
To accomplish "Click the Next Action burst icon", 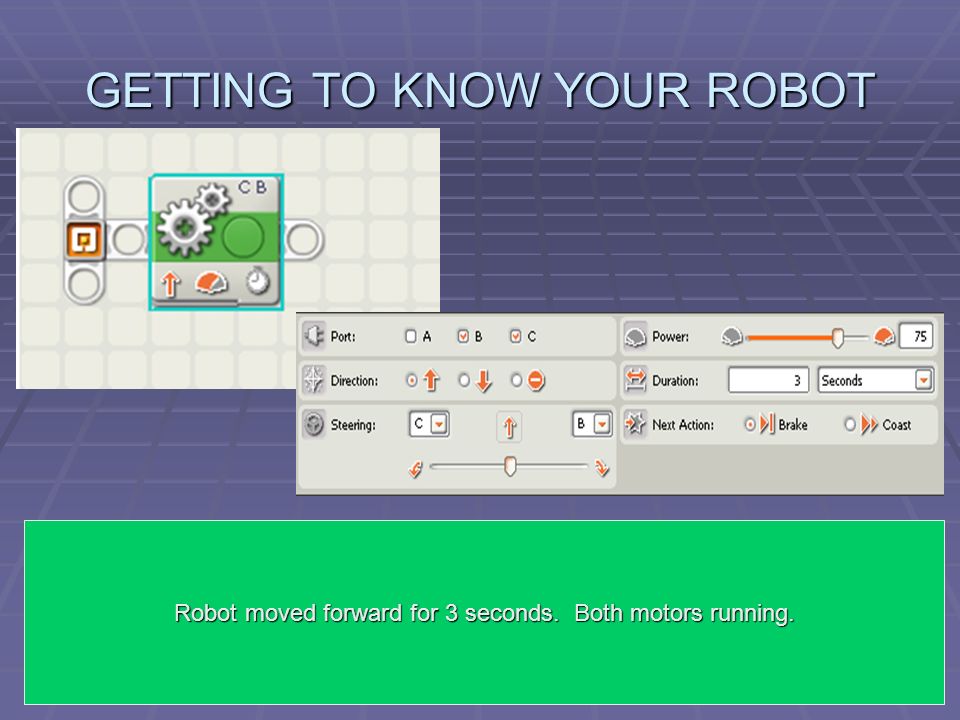I will 636,424.
